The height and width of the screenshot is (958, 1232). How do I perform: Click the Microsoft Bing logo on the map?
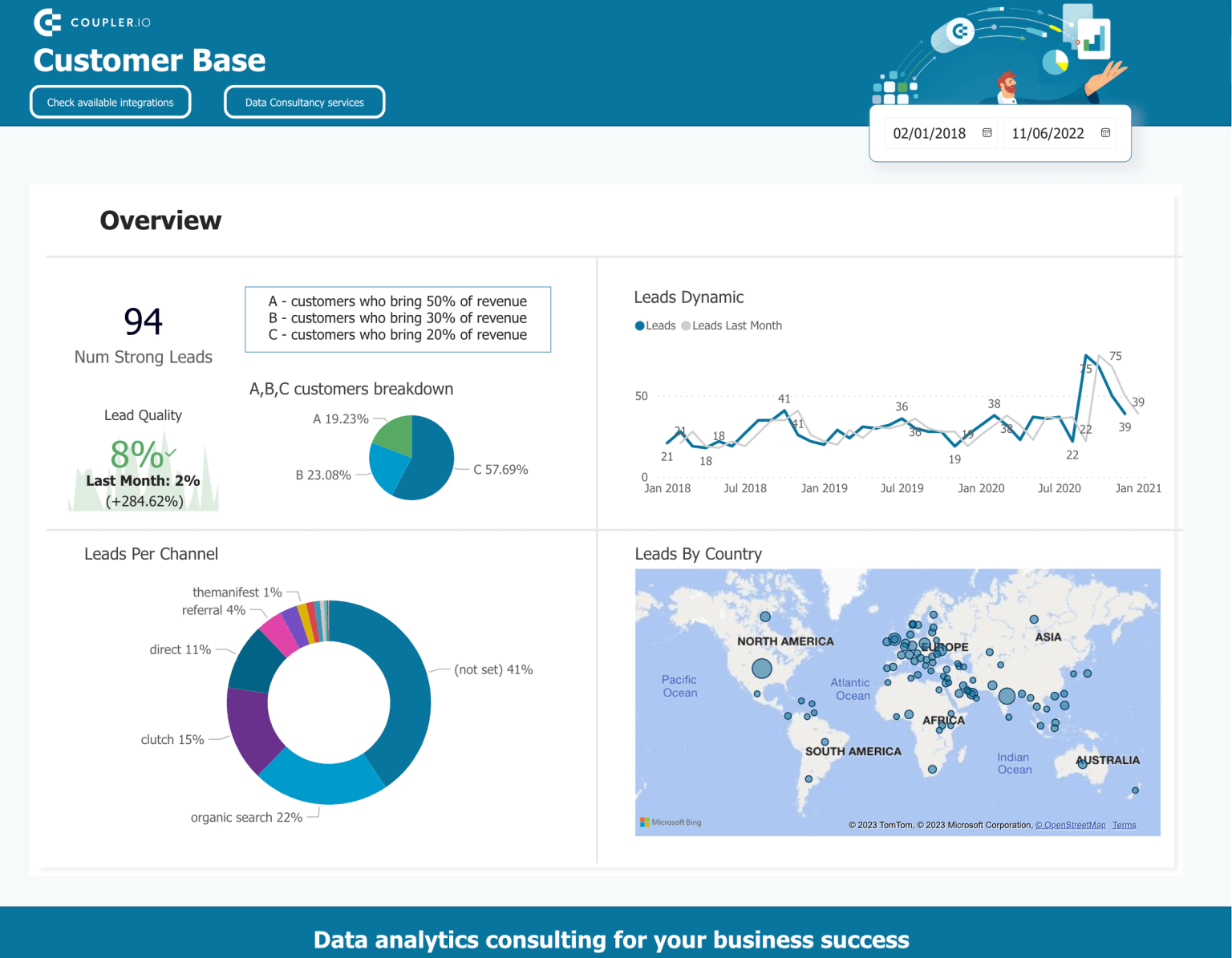tap(671, 822)
